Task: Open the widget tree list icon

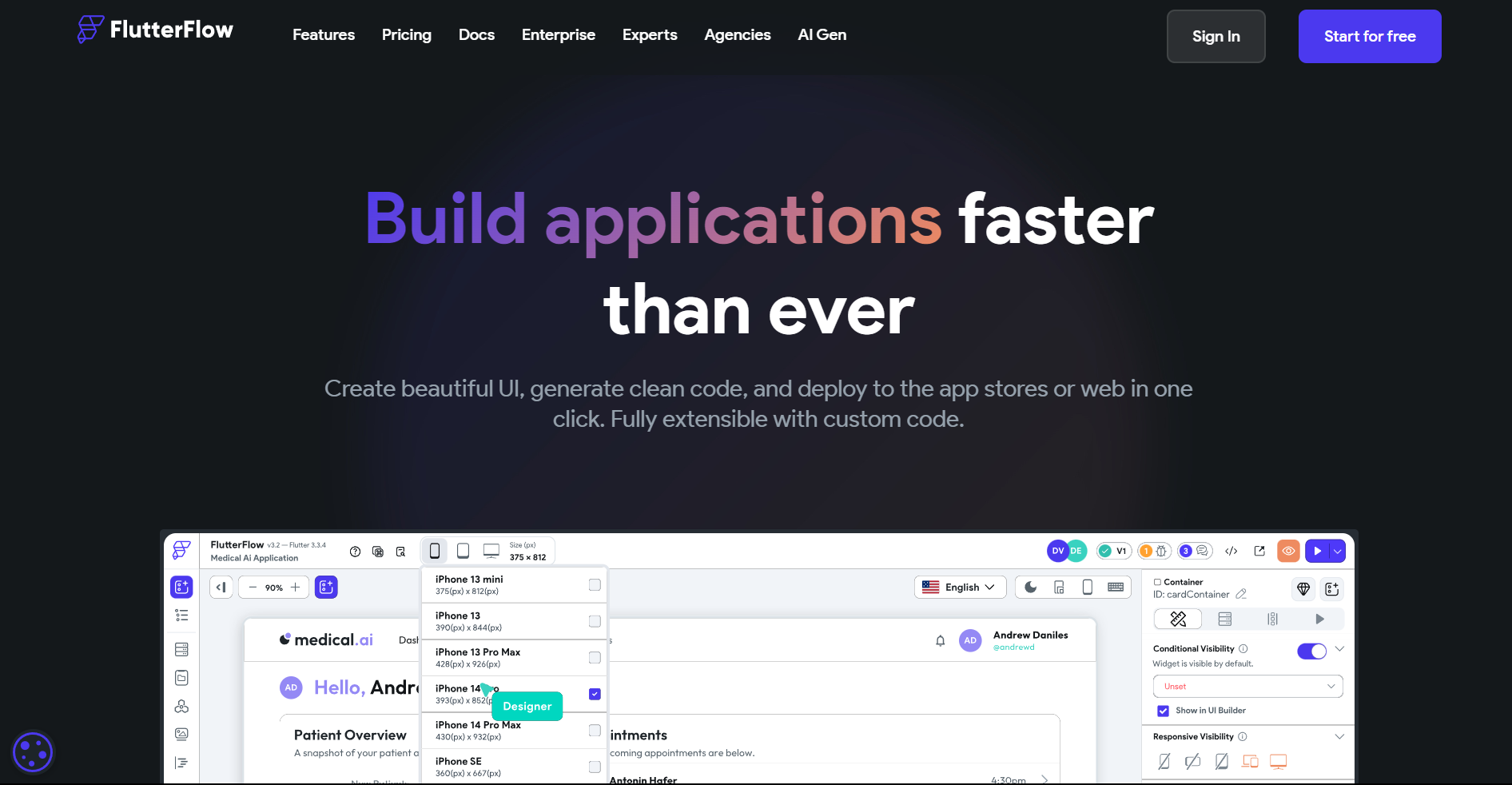Action: (181, 616)
